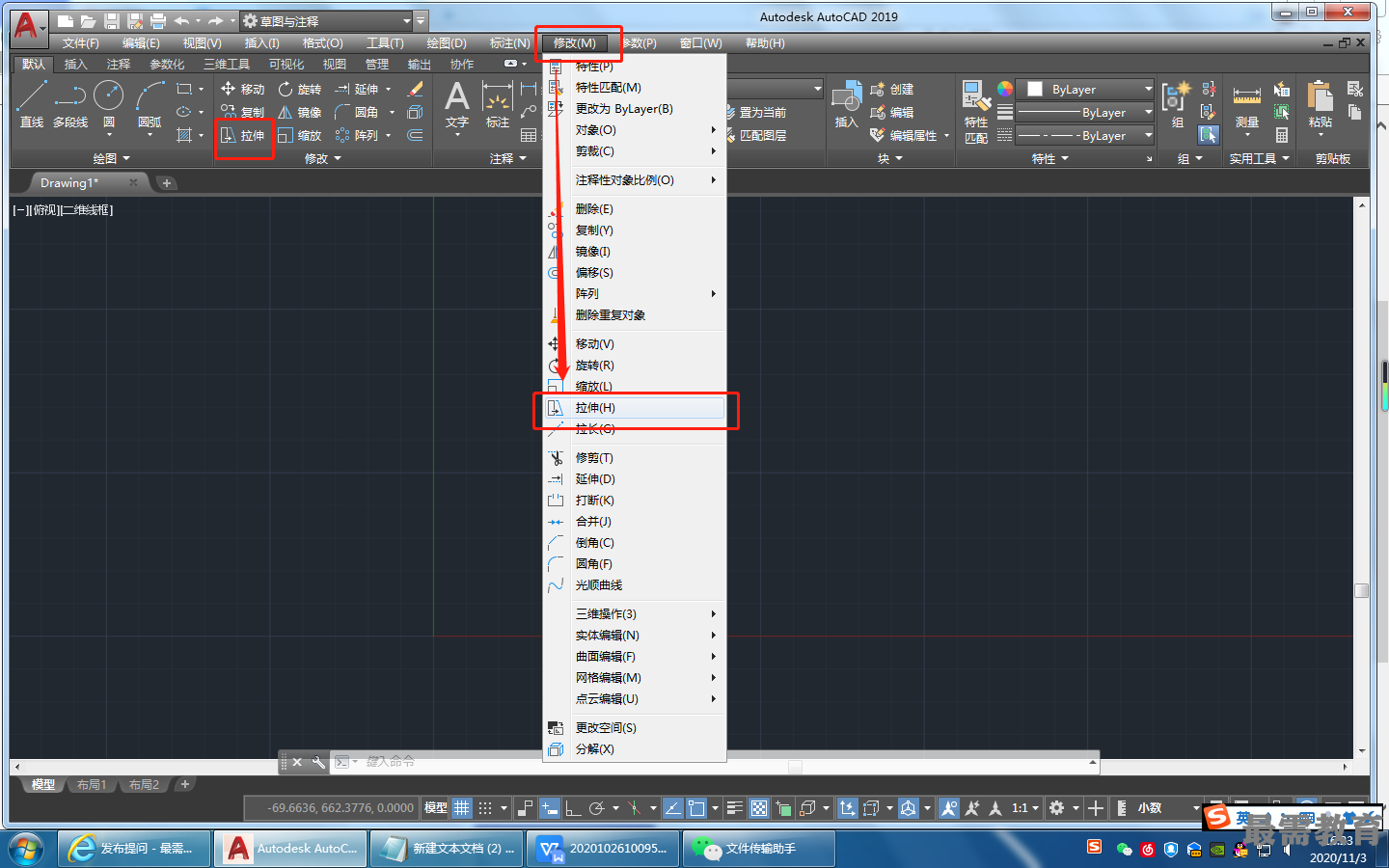Click the Mirror (镜像) tool in ribbon
The width and height of the screenshot is (1389, 868).
299,112
